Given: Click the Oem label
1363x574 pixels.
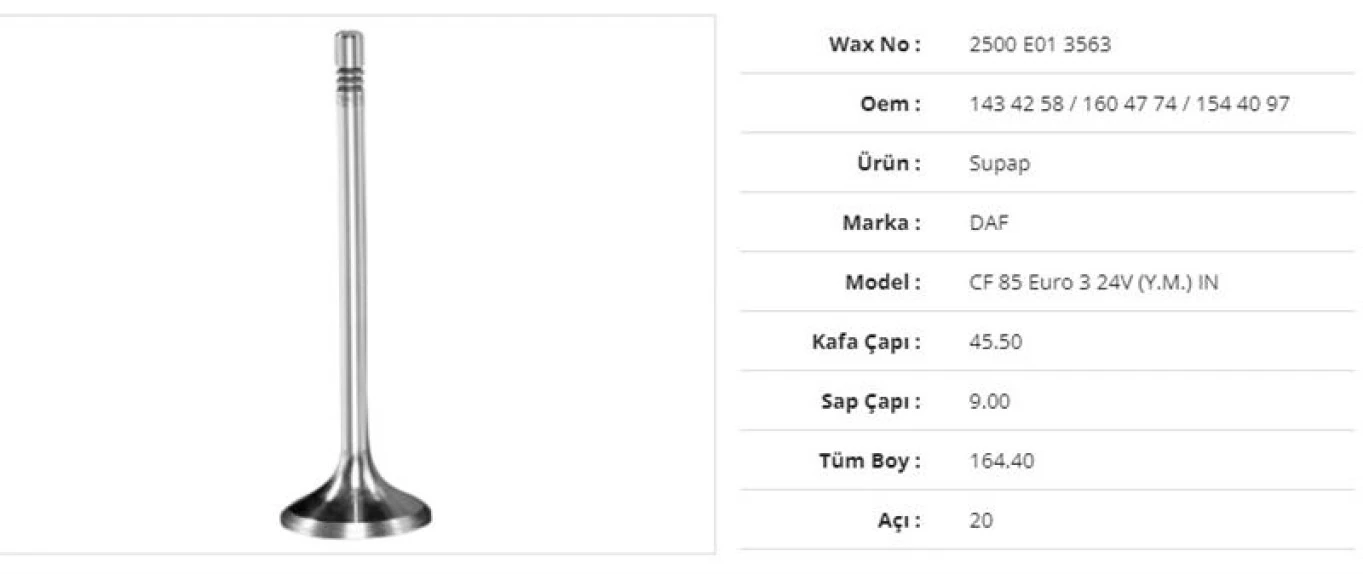Looking at the screenshot, I should click(890, 103).
